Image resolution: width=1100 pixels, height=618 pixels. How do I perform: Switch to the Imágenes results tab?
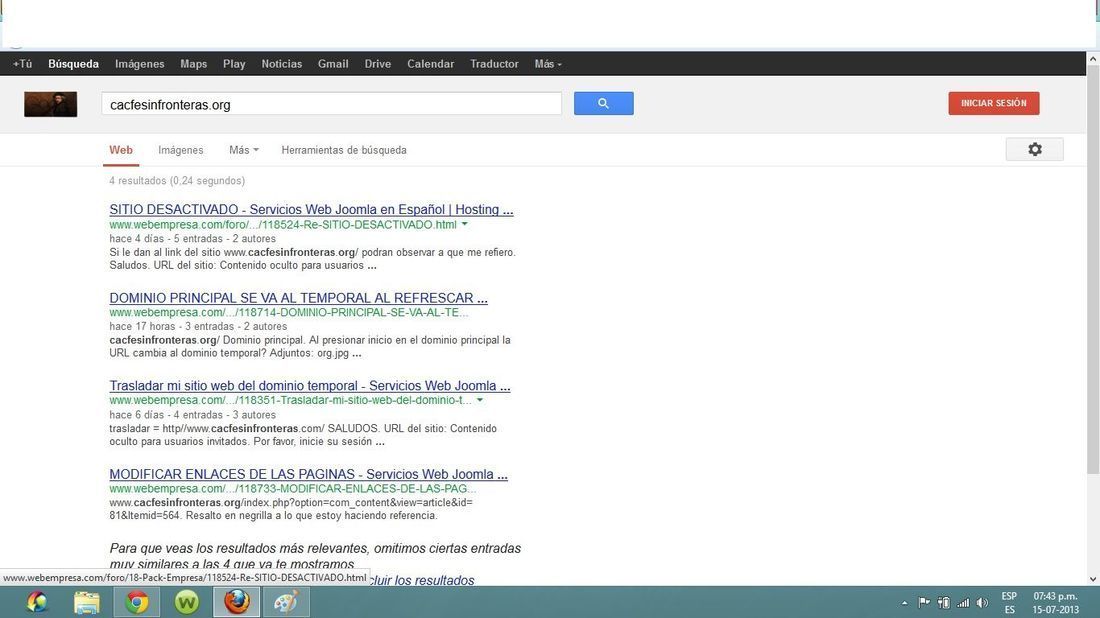180,150
